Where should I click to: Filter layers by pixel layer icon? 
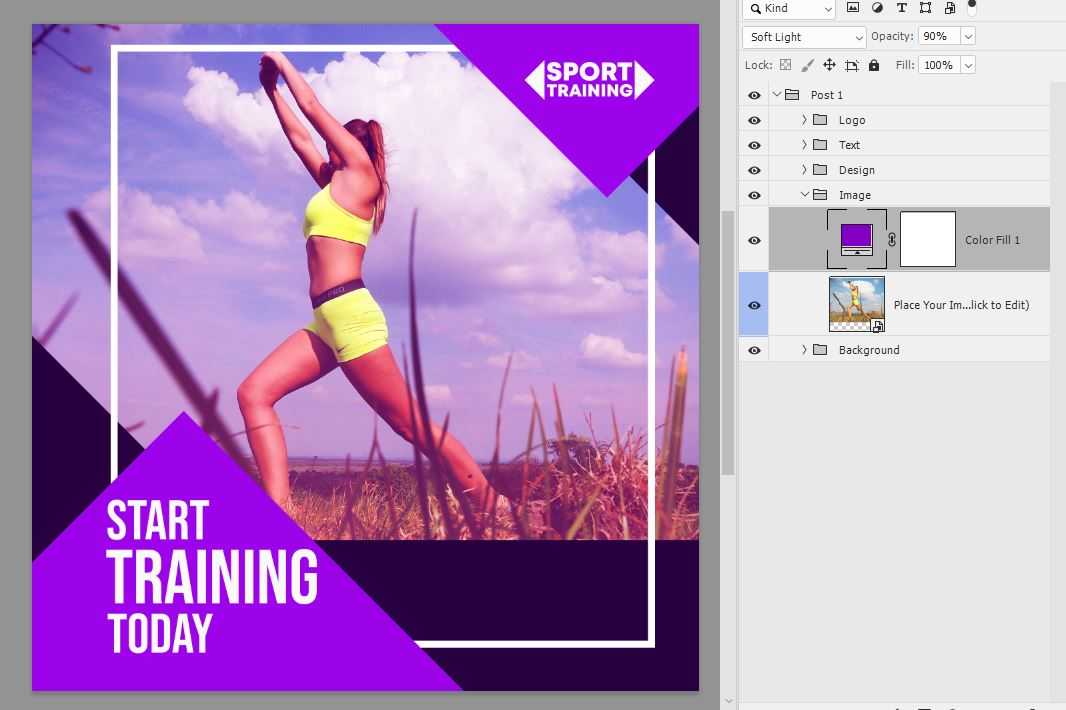pyautogui.click(x=853, y=8)
